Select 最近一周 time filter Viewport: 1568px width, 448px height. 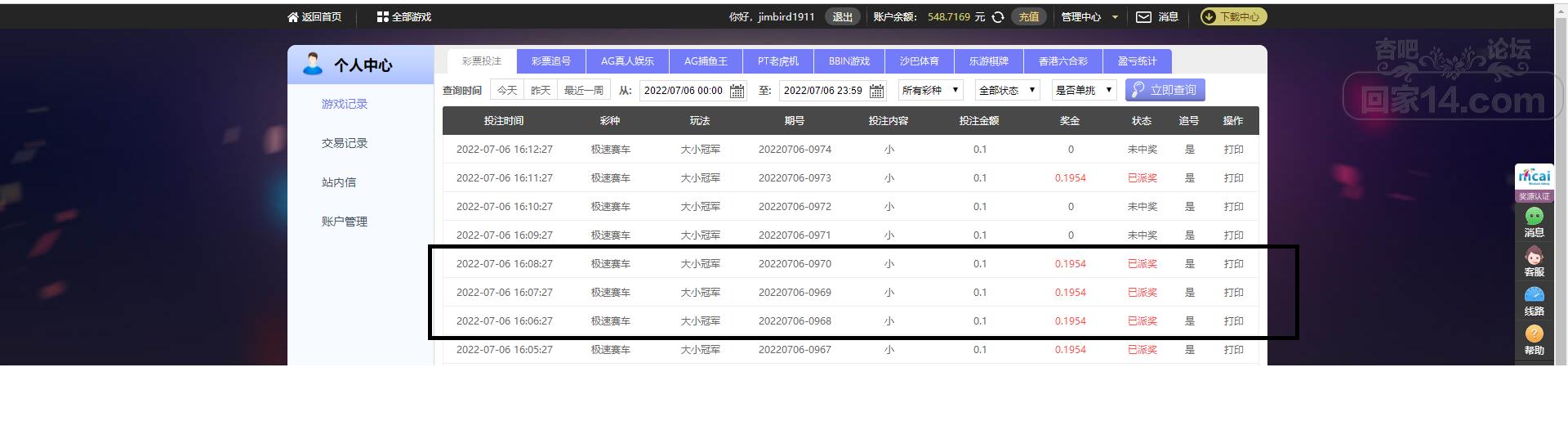click(584, 91)
